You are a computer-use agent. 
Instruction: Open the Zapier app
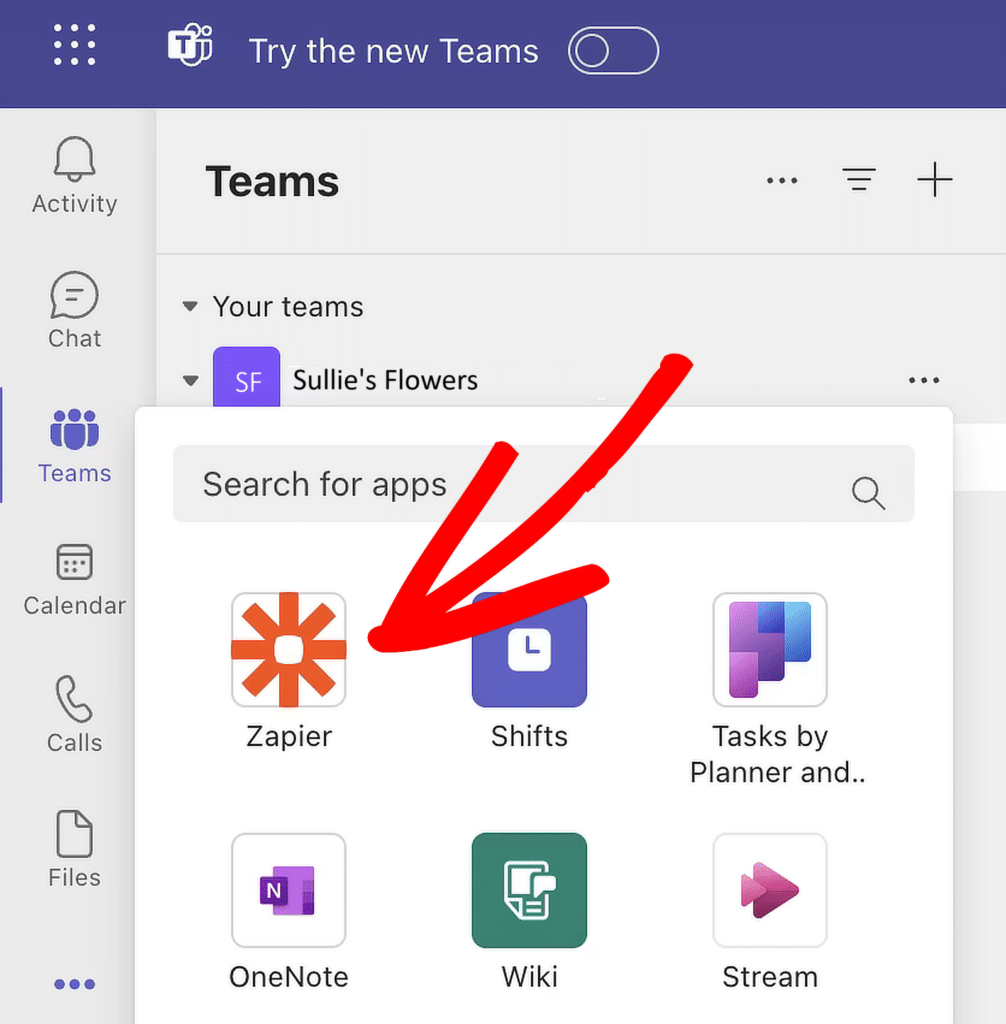click(x=289, y=650)
